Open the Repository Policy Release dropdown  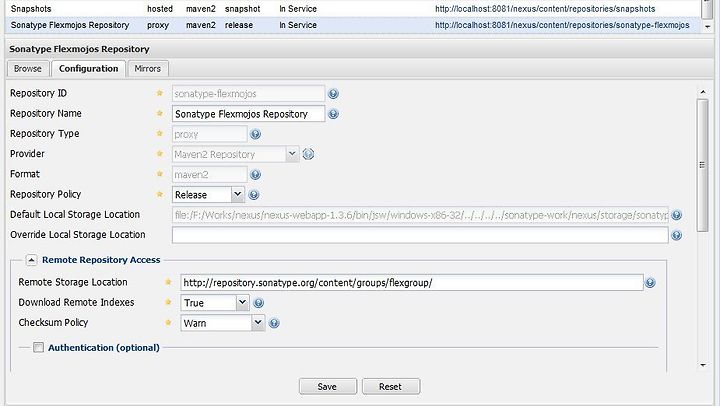pyautogui.click(x=237, y=194)
